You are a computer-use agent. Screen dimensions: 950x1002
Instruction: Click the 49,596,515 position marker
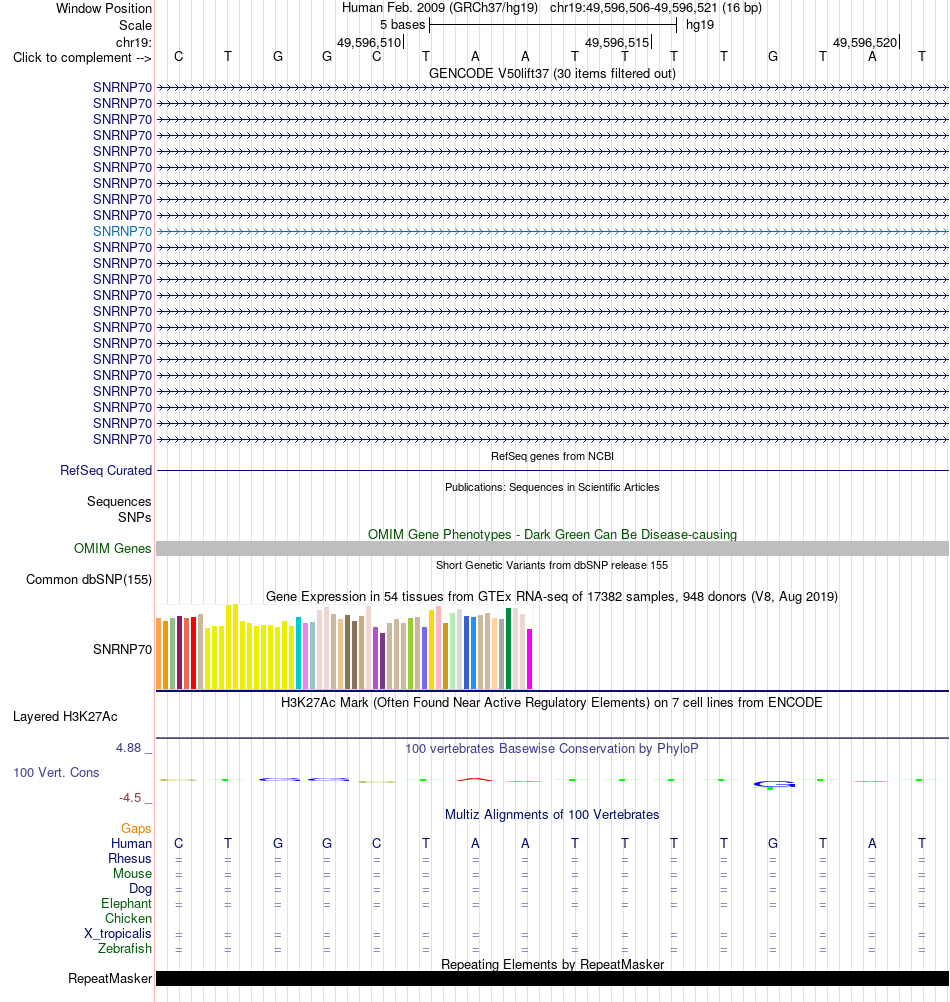[618, 43]
